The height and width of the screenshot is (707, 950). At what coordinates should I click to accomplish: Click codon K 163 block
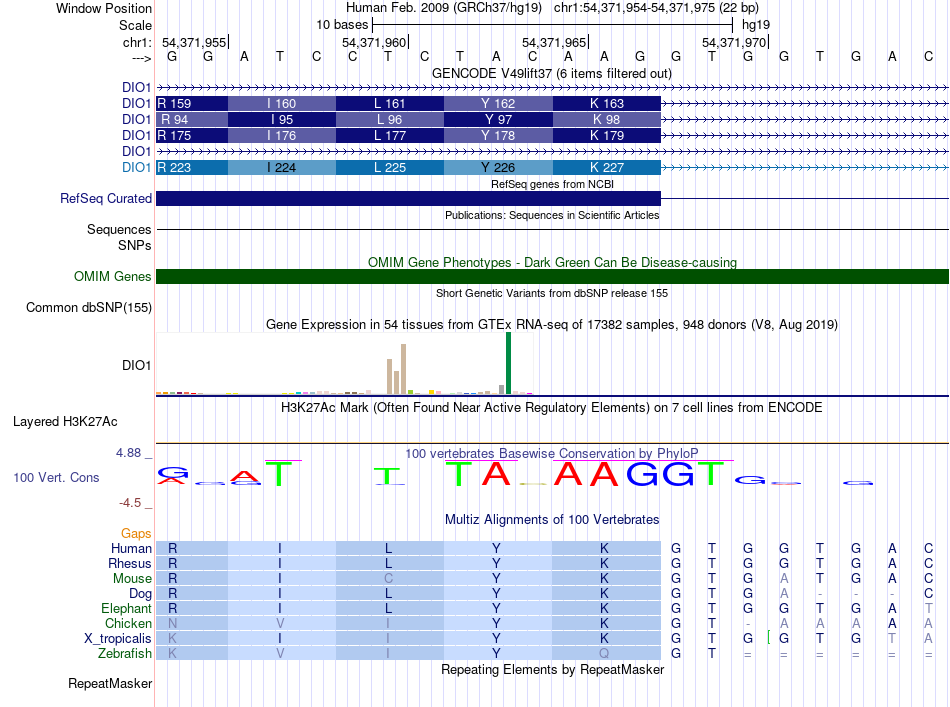coord(606,104)
